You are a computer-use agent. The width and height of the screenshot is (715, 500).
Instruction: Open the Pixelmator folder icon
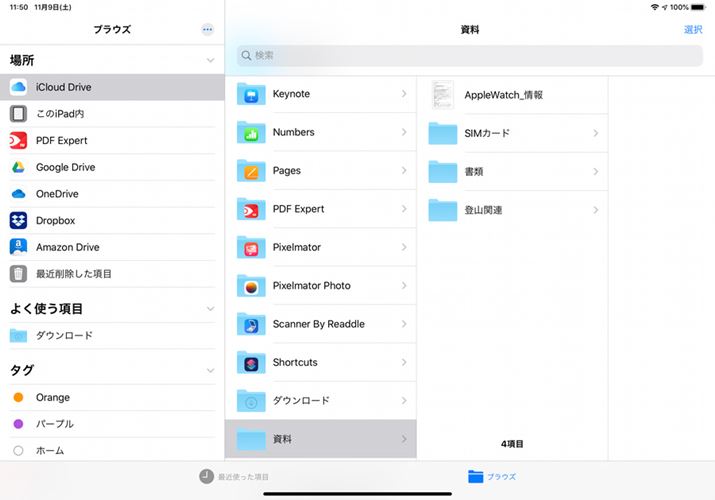251,247
